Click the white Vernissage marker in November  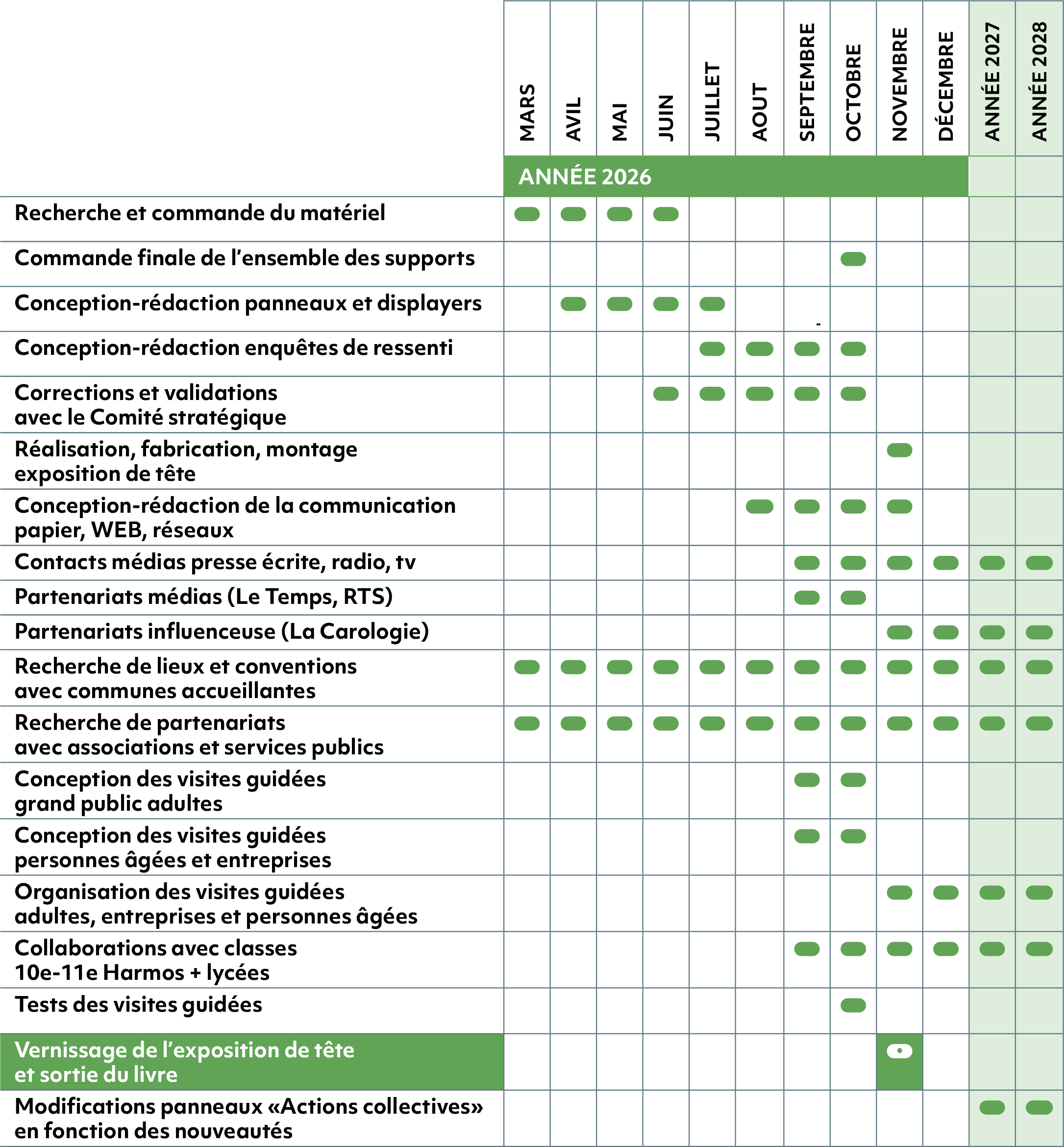[x=899, y=1051]
